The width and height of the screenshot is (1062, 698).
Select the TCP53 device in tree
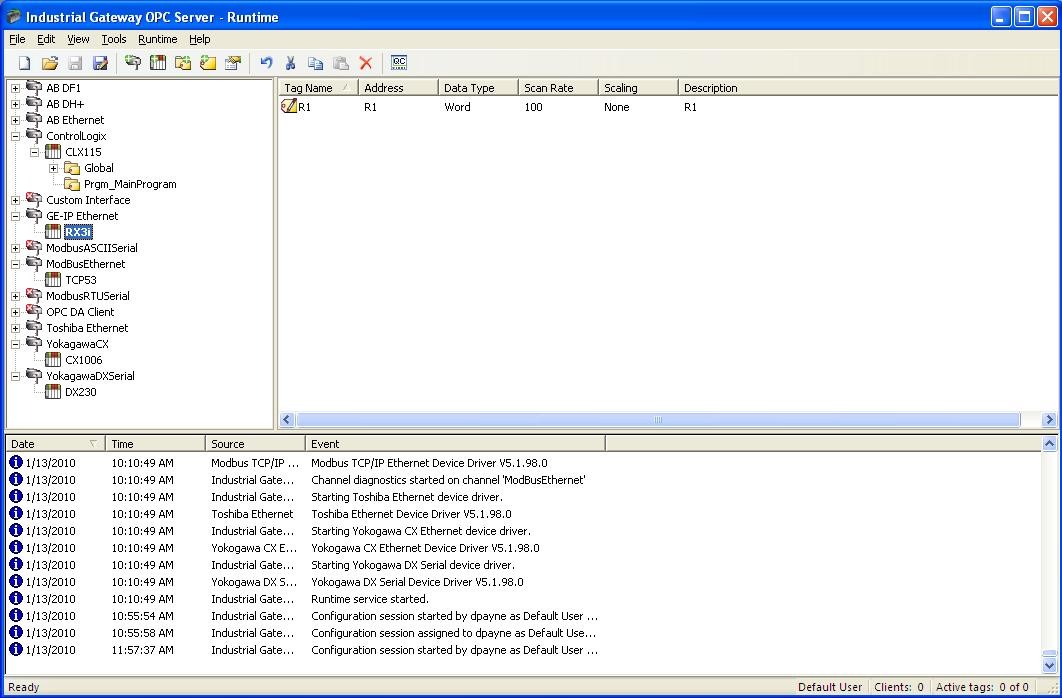tap(81, 280)
